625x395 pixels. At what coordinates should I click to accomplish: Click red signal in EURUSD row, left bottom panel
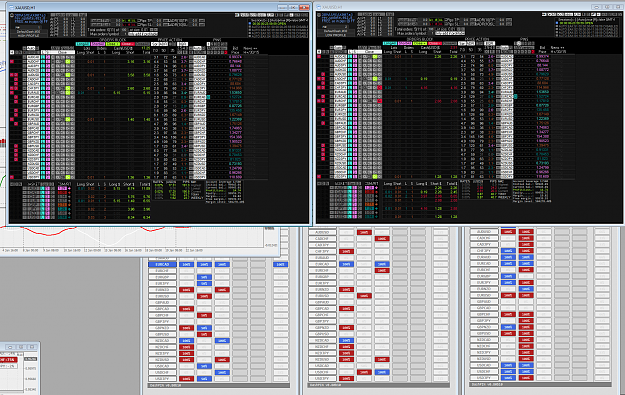pyautogui.click(x=204, y=296)
